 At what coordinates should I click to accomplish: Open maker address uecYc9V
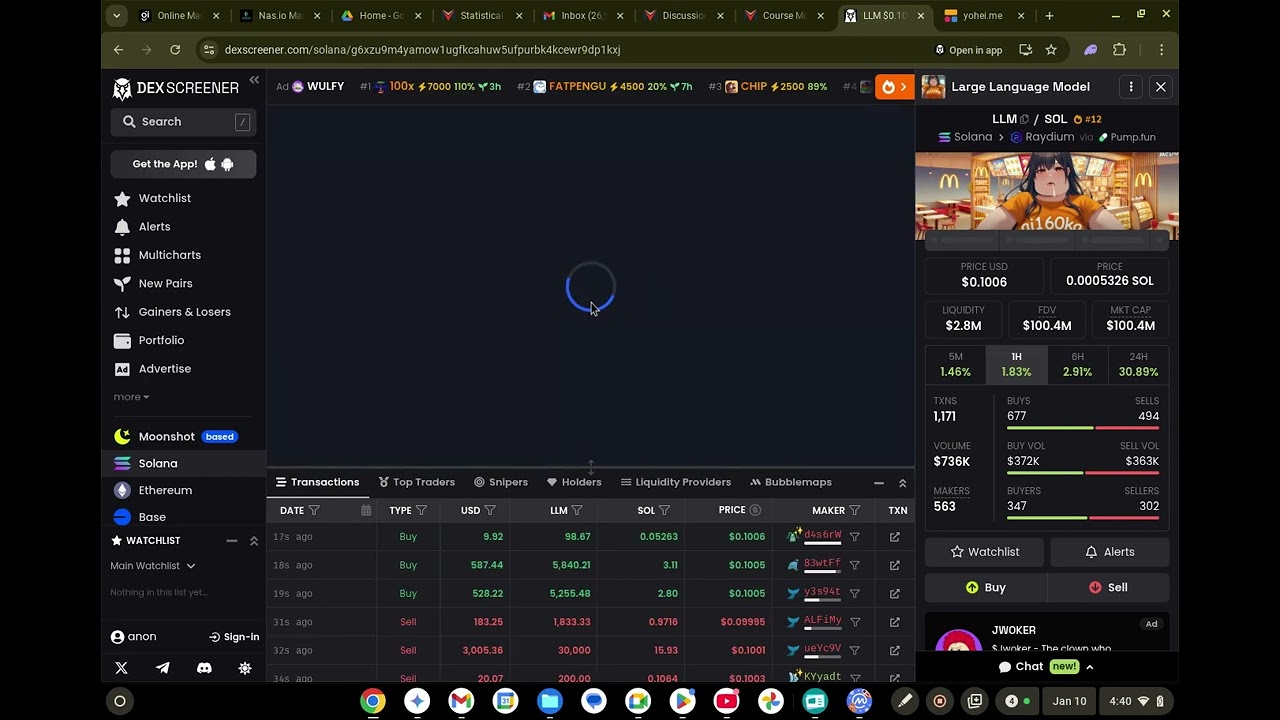(x=822, y=650)
